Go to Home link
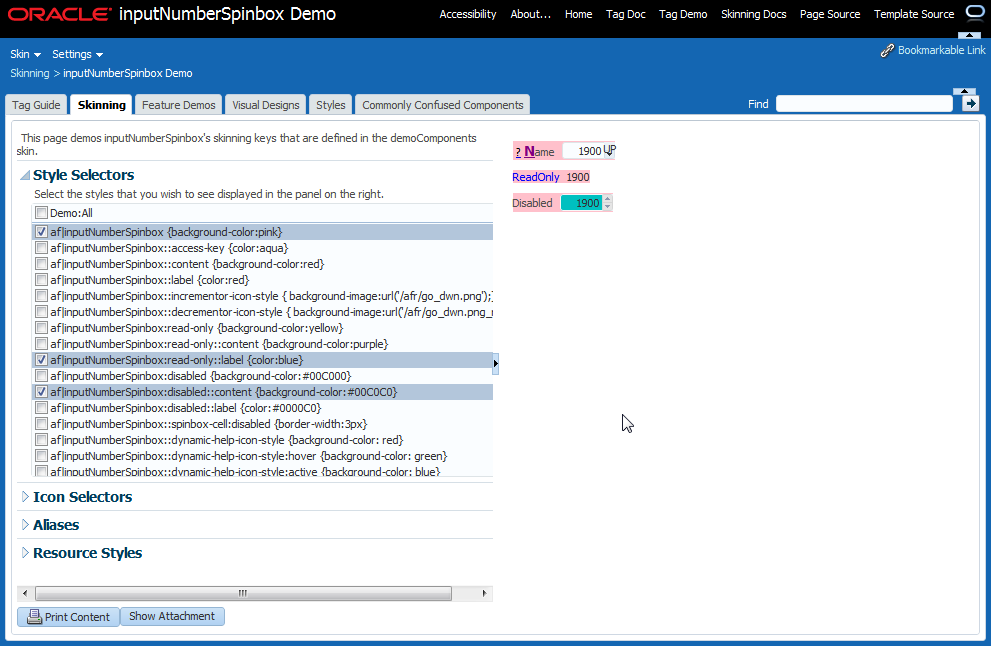The height and width of the screenshot is (646, 991). click(x=578, y=14)
